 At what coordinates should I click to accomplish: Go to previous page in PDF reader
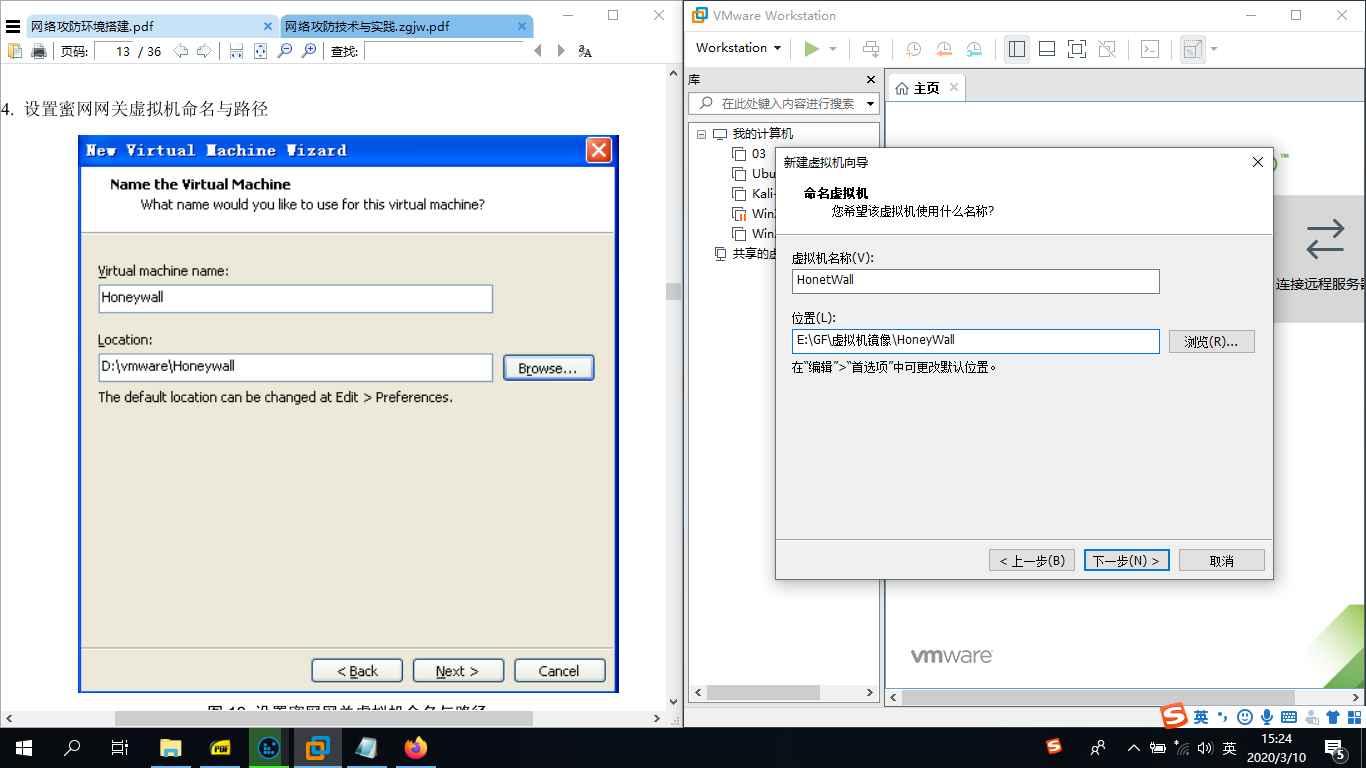tap(180, 51)
